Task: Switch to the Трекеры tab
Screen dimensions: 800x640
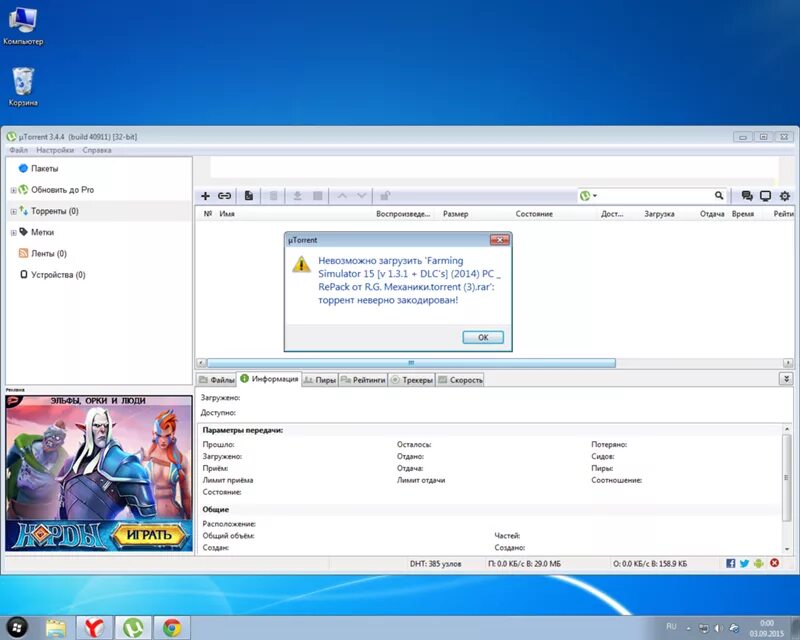Action: 412,380
